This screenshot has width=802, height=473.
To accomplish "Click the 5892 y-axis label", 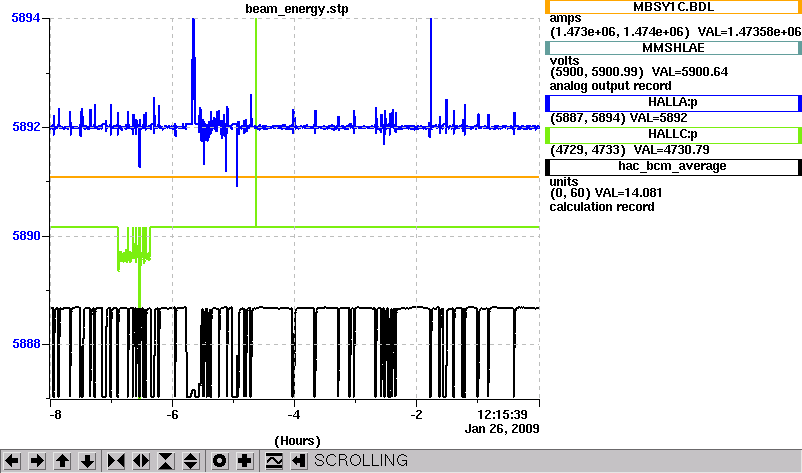I will [26, 126].
